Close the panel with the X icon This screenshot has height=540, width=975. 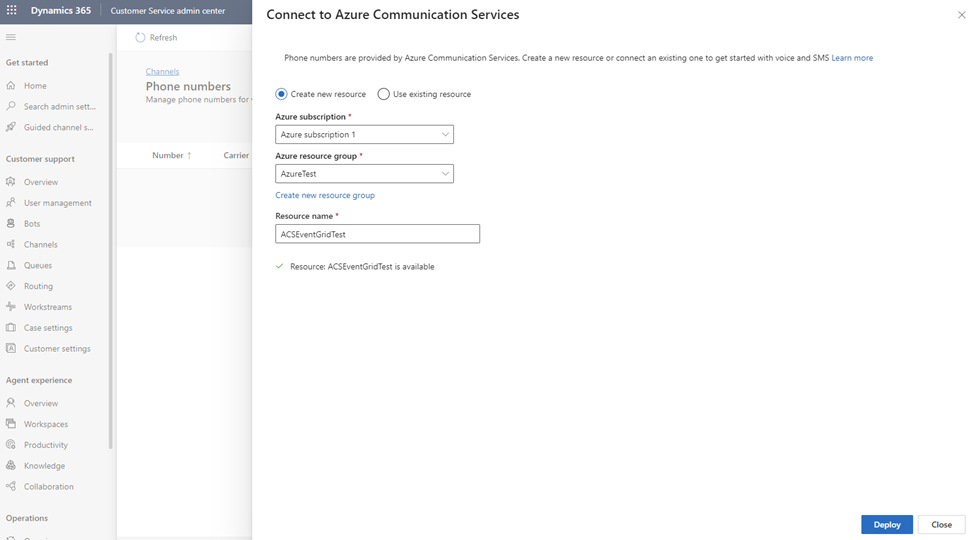pyautogui.click(x=962, y=16)
